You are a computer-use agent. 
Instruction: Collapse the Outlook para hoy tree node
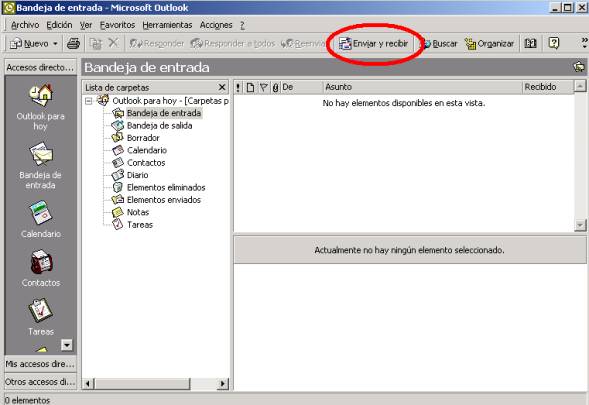(x=88, y=101)
